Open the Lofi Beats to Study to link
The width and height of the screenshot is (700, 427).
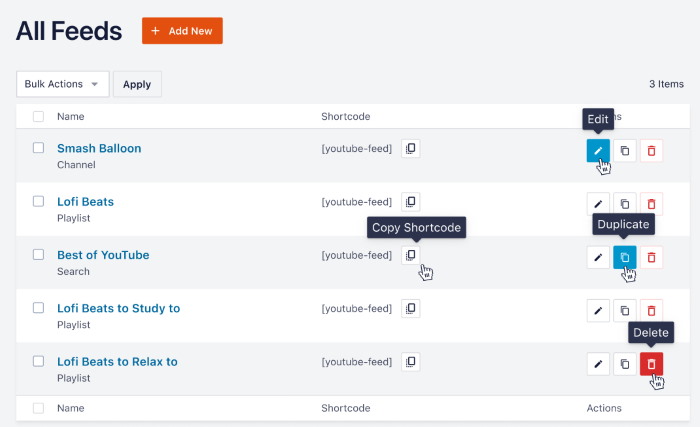click(118, 308)
